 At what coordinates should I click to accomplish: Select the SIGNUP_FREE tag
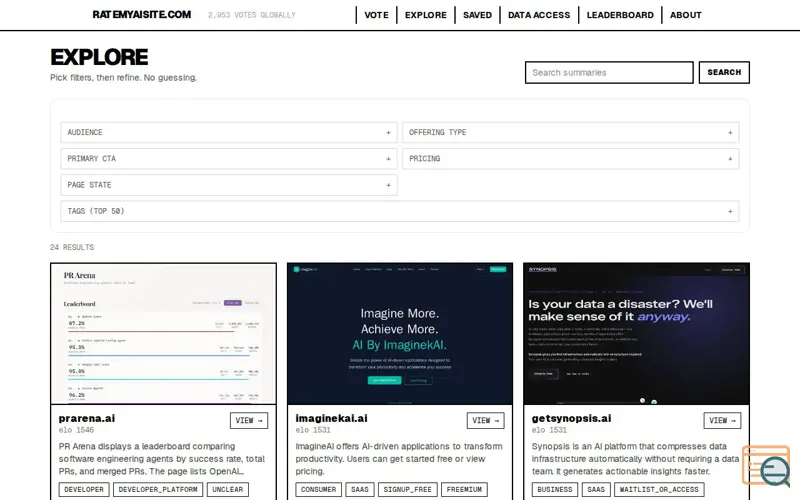click(x=407, y=489)
